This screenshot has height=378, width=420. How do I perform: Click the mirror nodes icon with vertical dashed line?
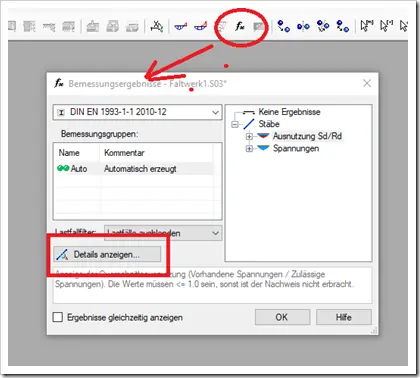303,26
